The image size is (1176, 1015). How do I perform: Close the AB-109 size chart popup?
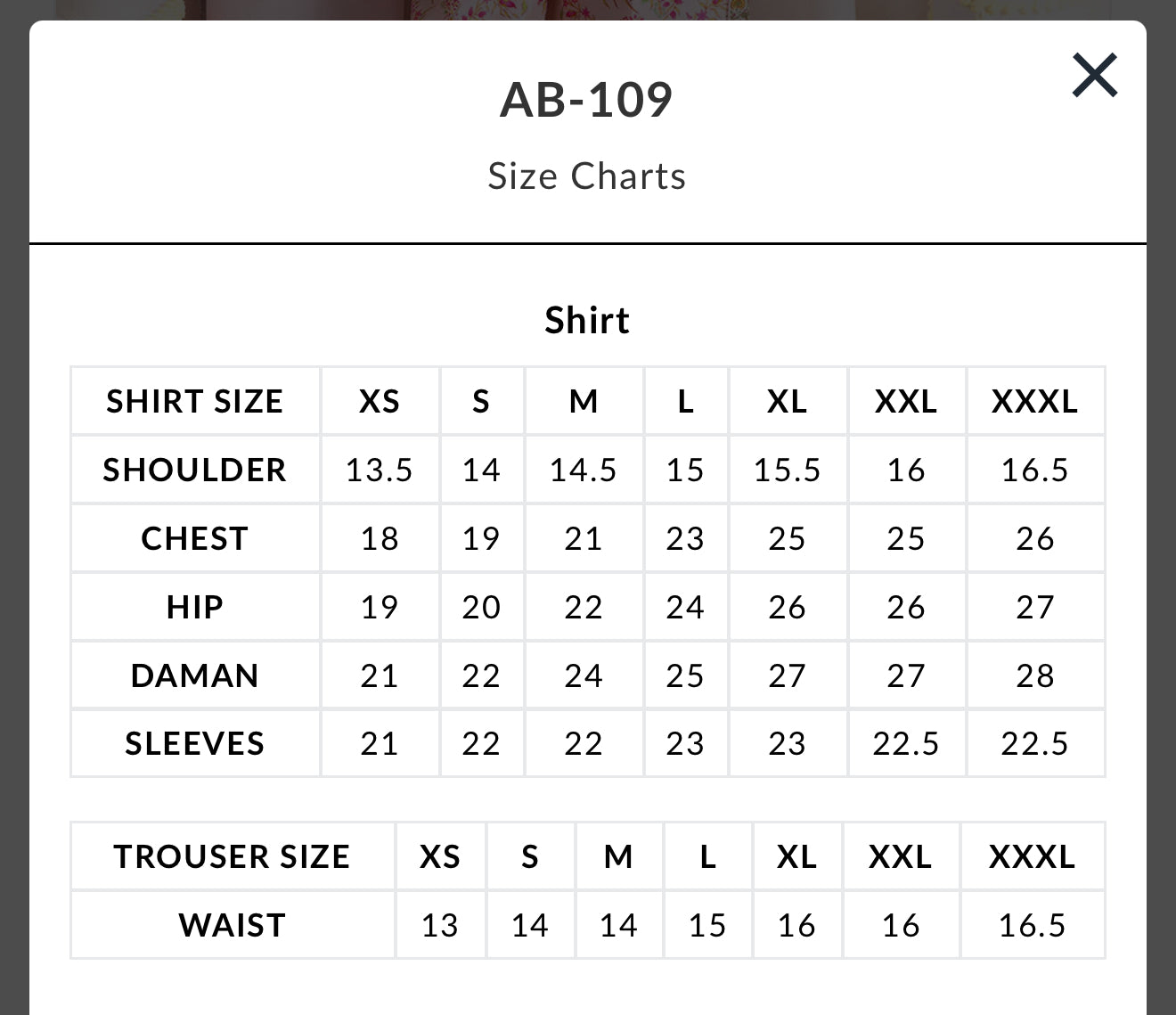pyautogui.click(x=1094, y=75)
